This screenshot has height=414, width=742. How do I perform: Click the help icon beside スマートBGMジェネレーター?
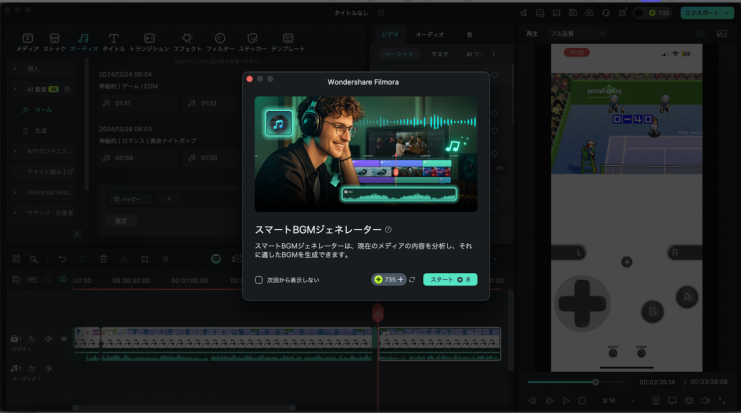[x=388, y=229]
